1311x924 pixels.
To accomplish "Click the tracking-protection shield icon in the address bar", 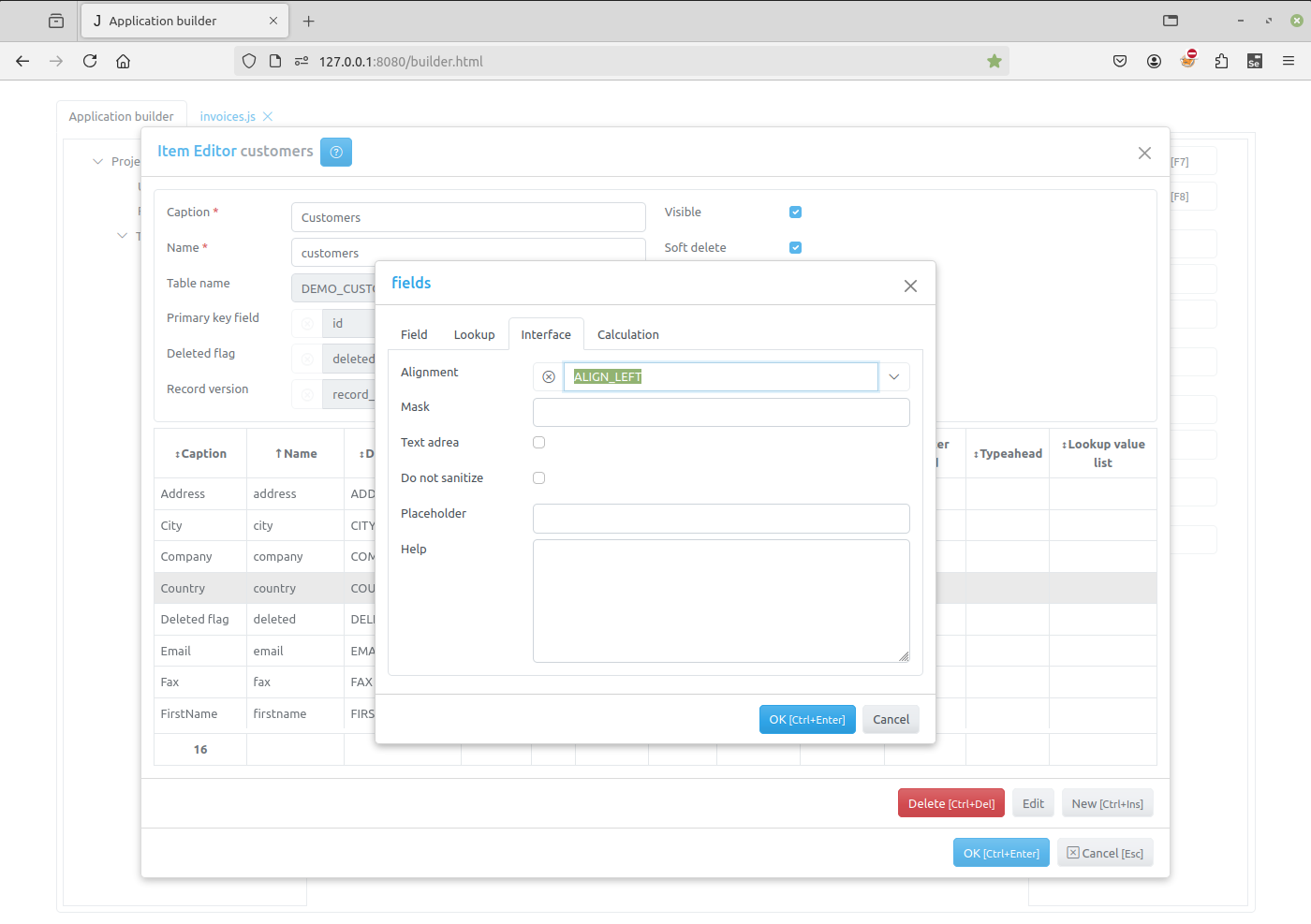I will coord(248,61).
